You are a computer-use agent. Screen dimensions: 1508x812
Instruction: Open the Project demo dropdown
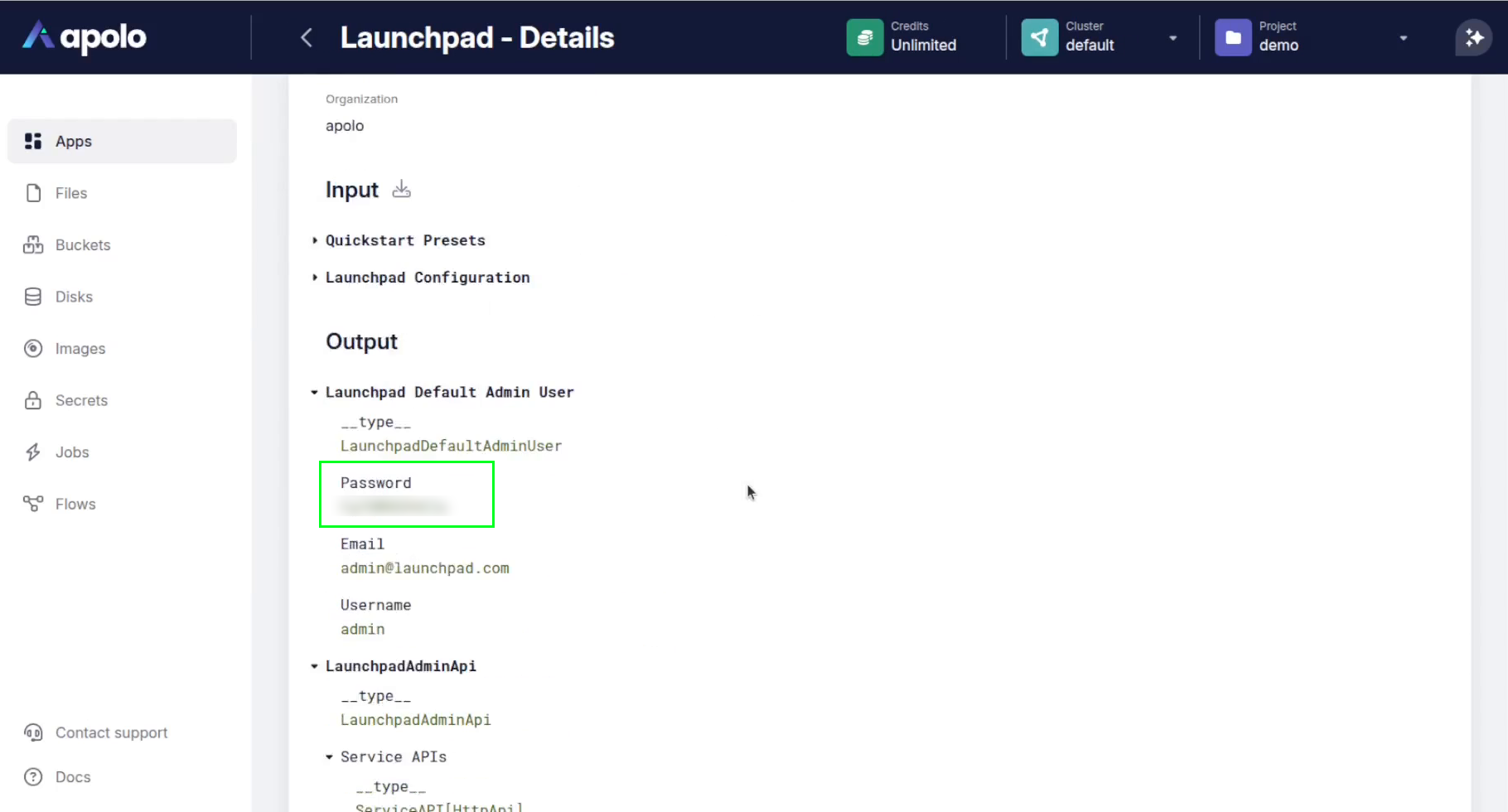pos(1403,38)
